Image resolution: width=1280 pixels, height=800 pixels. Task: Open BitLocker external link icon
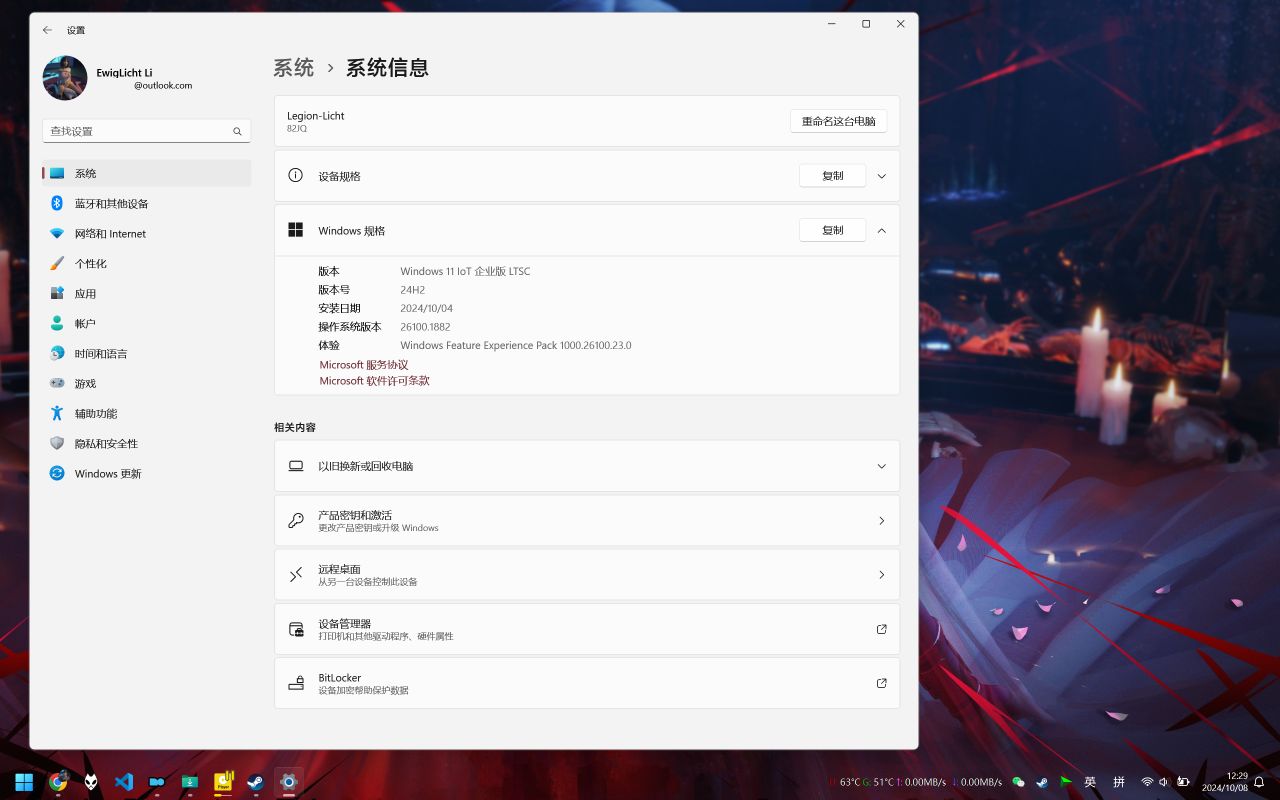coord(881,683)
